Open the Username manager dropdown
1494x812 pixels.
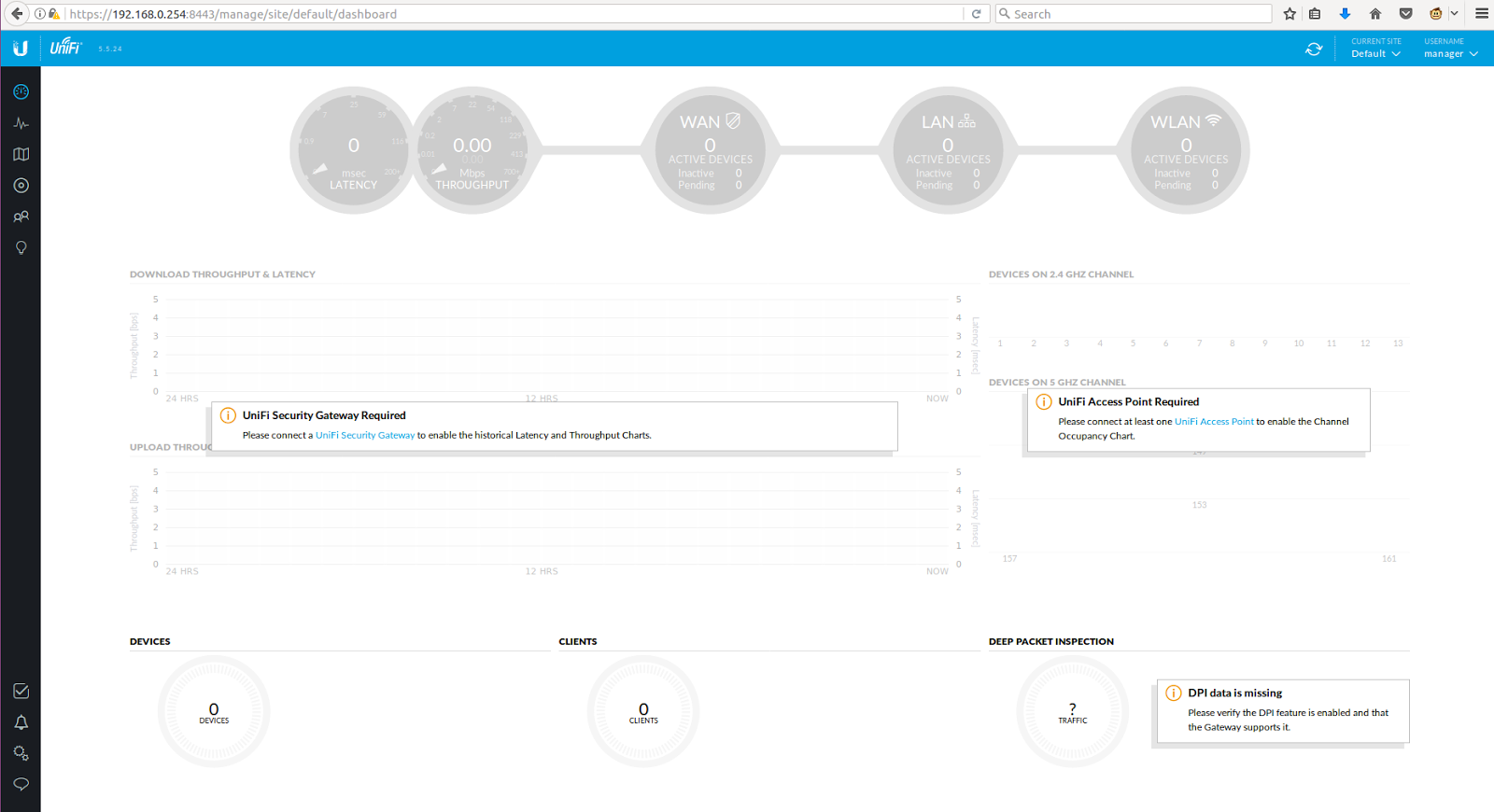click(1450, 48)
